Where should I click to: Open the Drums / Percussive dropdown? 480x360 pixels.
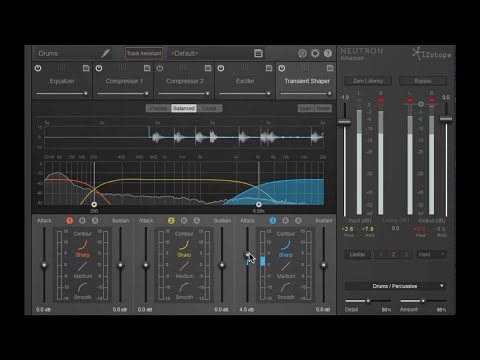[x=395, y=286]
